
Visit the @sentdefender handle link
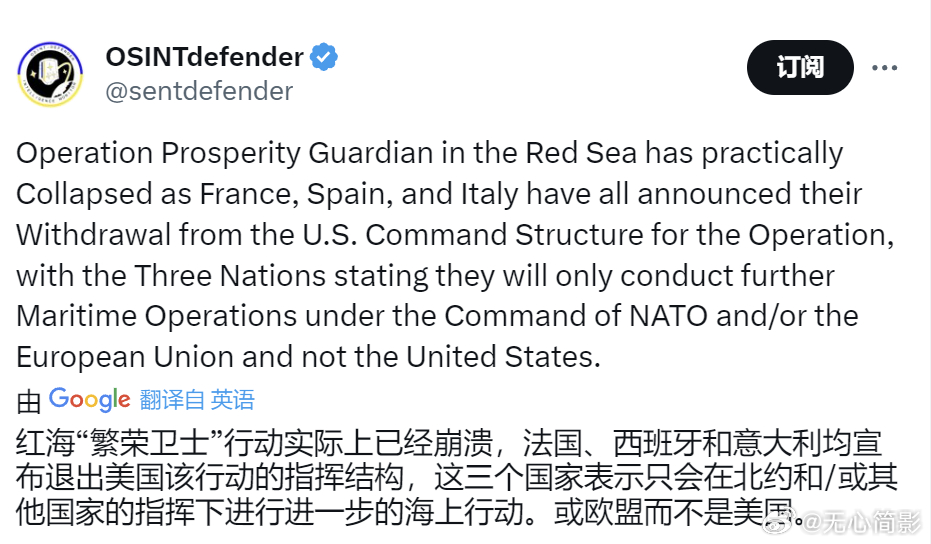[199, 91]
